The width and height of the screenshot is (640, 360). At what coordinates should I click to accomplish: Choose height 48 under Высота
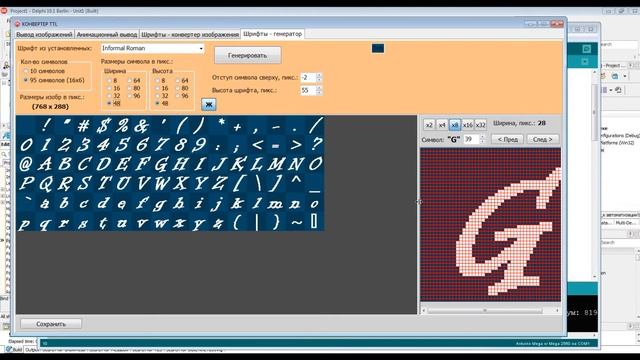pos(162,104)
